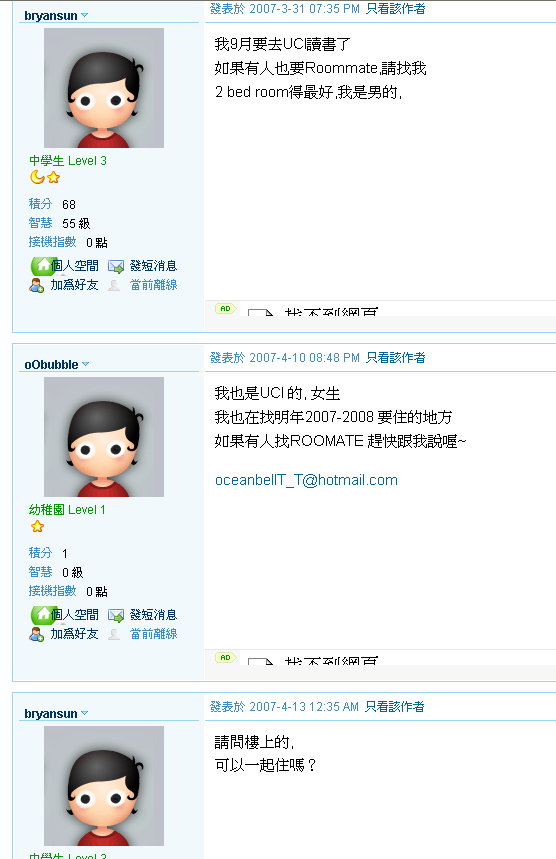
Task: Click 只看該作者 link on 2007-4-13 post
Action: point(394,707)
